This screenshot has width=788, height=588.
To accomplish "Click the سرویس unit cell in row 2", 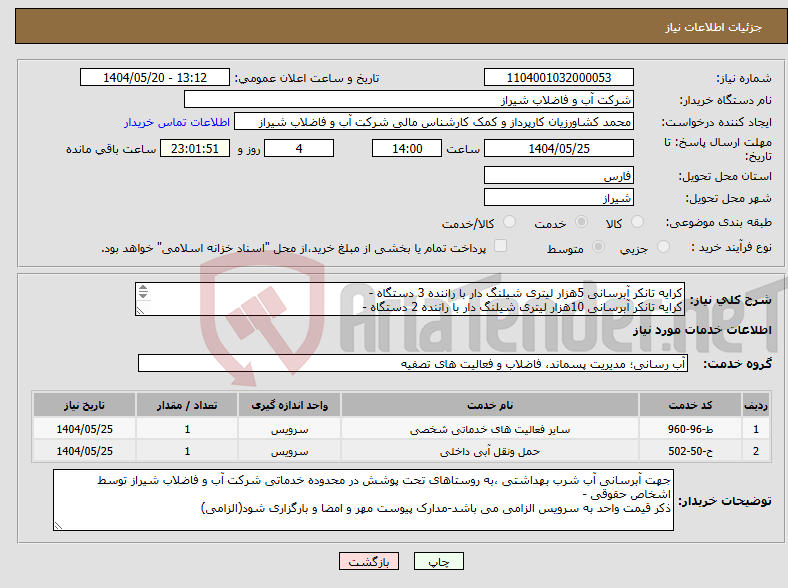I will 289,451.
